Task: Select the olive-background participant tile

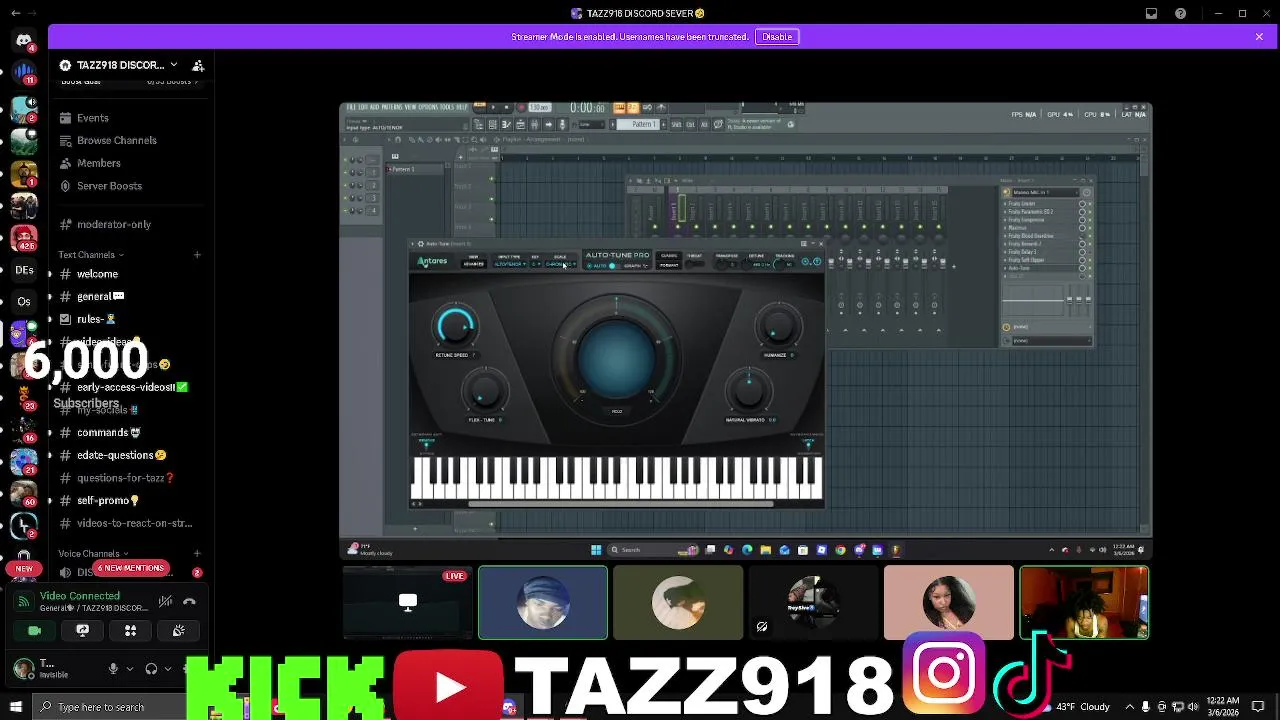Action: click(x=678, y=602)
